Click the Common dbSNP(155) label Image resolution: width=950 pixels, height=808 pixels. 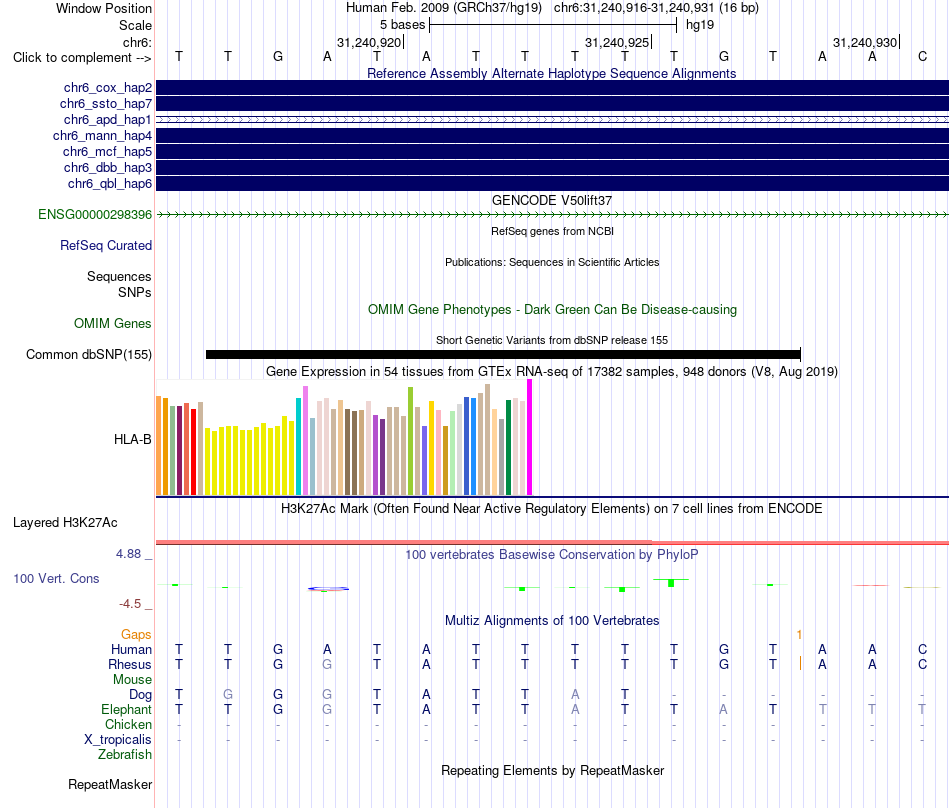89,354
